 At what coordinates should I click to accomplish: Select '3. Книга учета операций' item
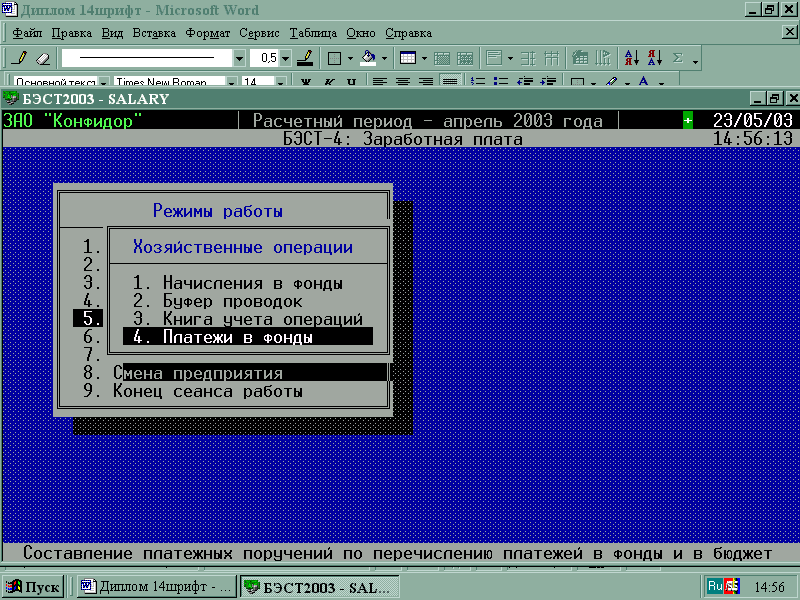click(x=248, y=319)
